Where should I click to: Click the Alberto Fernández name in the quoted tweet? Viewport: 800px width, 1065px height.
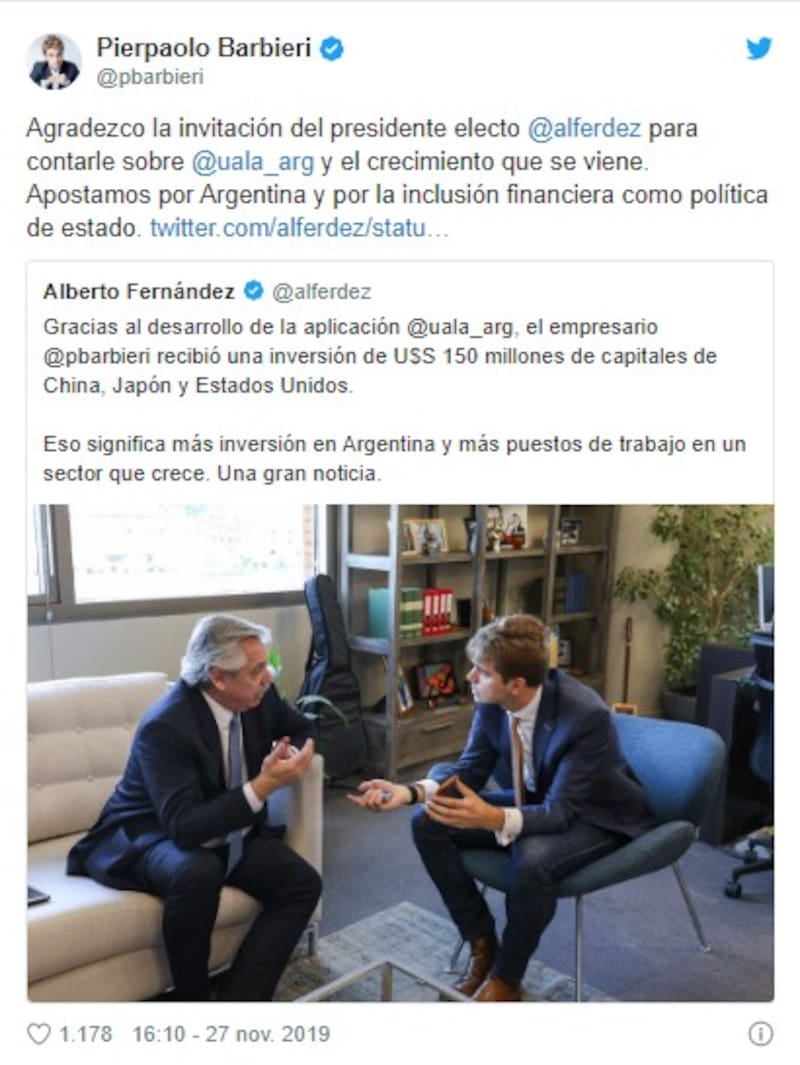coord(139,291)
